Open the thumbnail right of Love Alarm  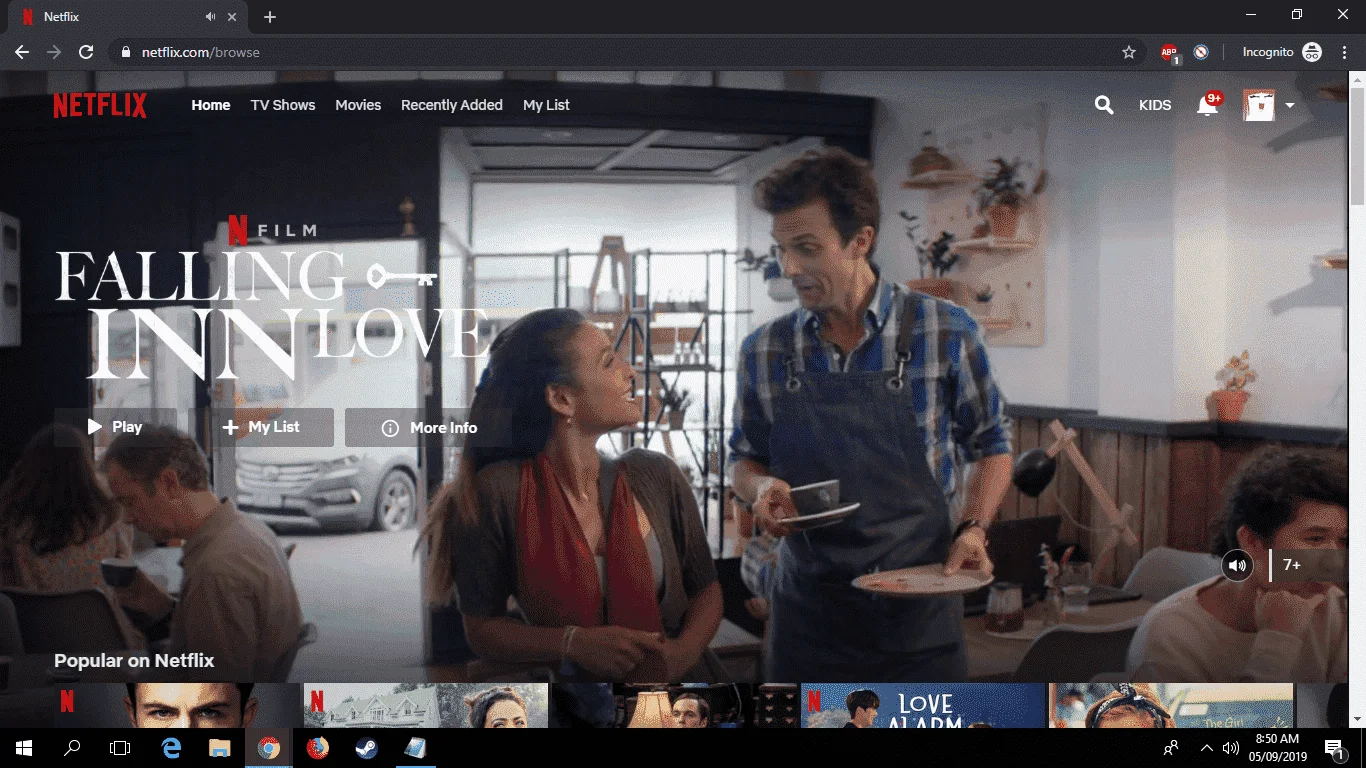point(1170,705)
